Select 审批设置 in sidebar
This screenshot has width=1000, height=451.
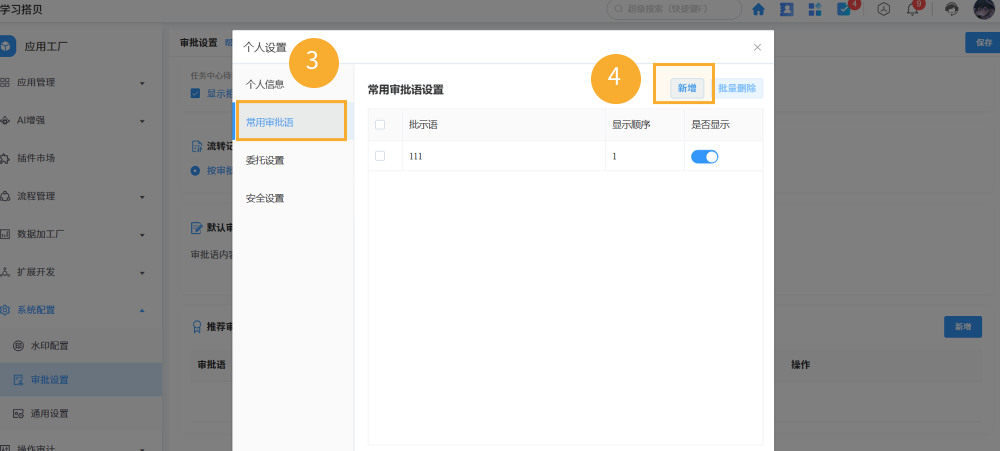81,380
